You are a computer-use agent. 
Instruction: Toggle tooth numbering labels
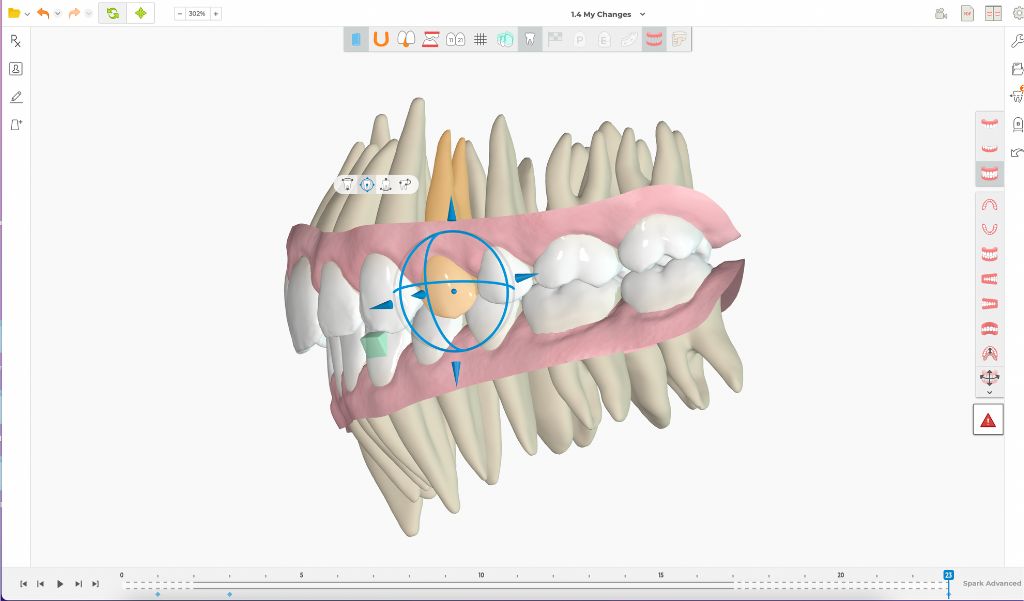coord(455,40)
